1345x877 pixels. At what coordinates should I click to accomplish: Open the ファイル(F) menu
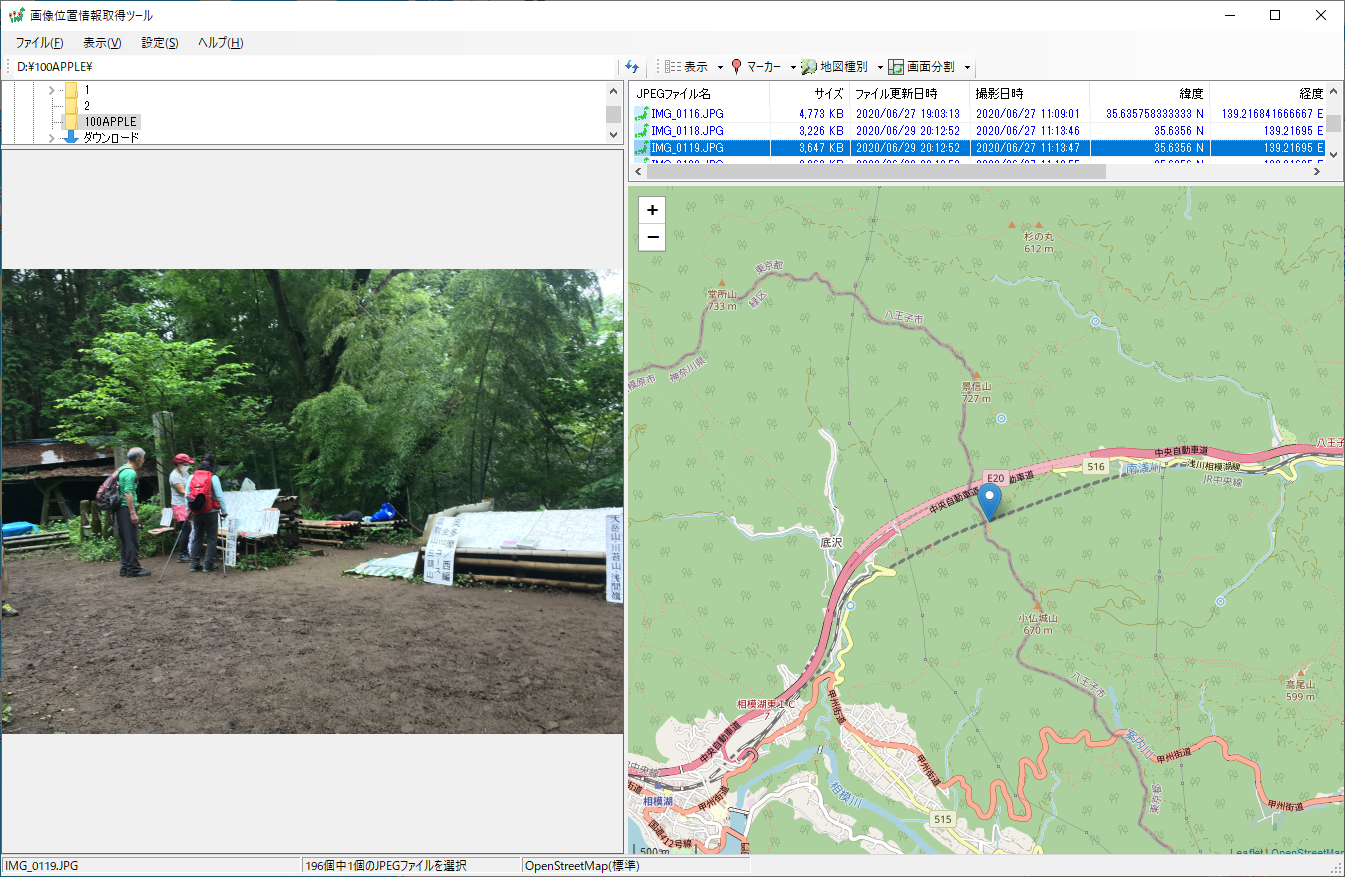click(x=39, y=43)
